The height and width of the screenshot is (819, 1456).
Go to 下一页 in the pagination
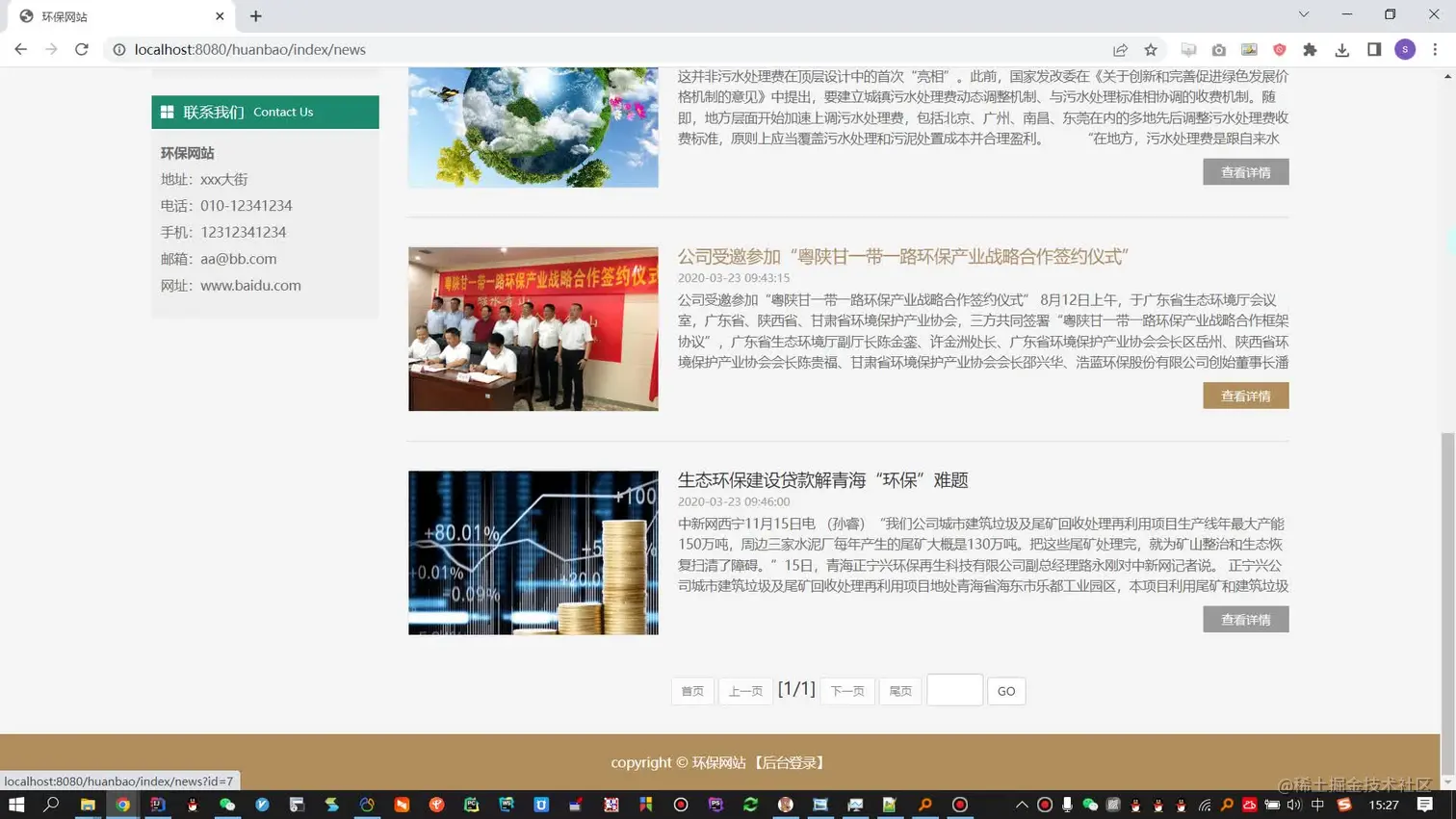tap(847, 691)
